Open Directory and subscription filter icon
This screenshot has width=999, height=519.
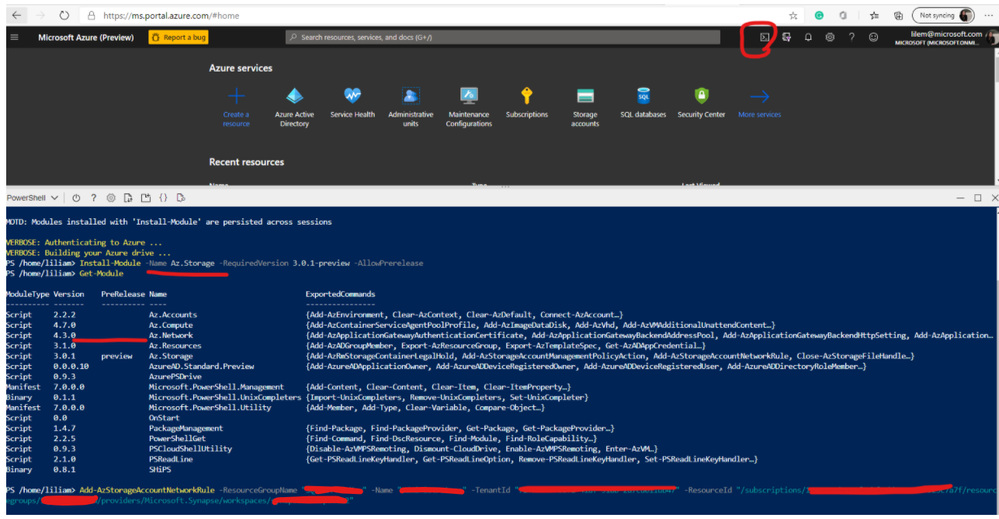click(786, 38)
